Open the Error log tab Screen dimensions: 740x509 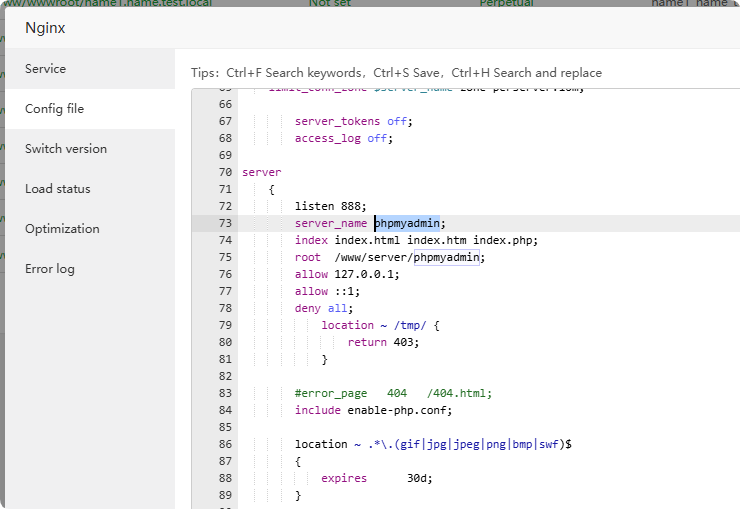[50, 269]
